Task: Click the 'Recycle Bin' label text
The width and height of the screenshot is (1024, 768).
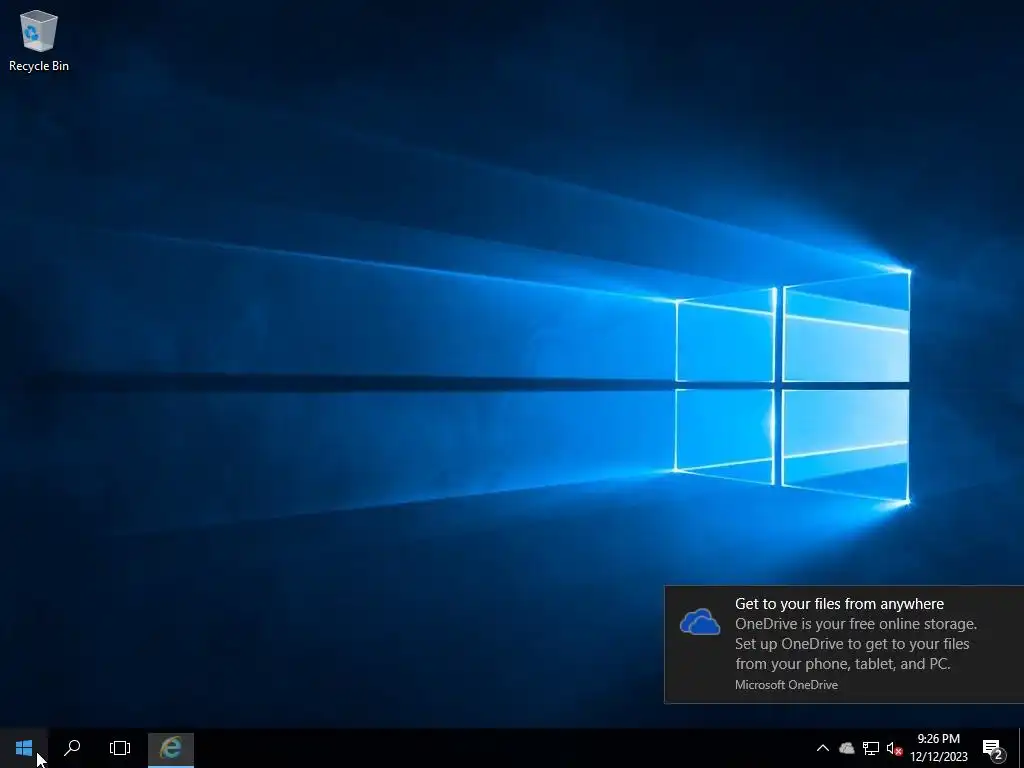Action: click(x=39, y=66)
